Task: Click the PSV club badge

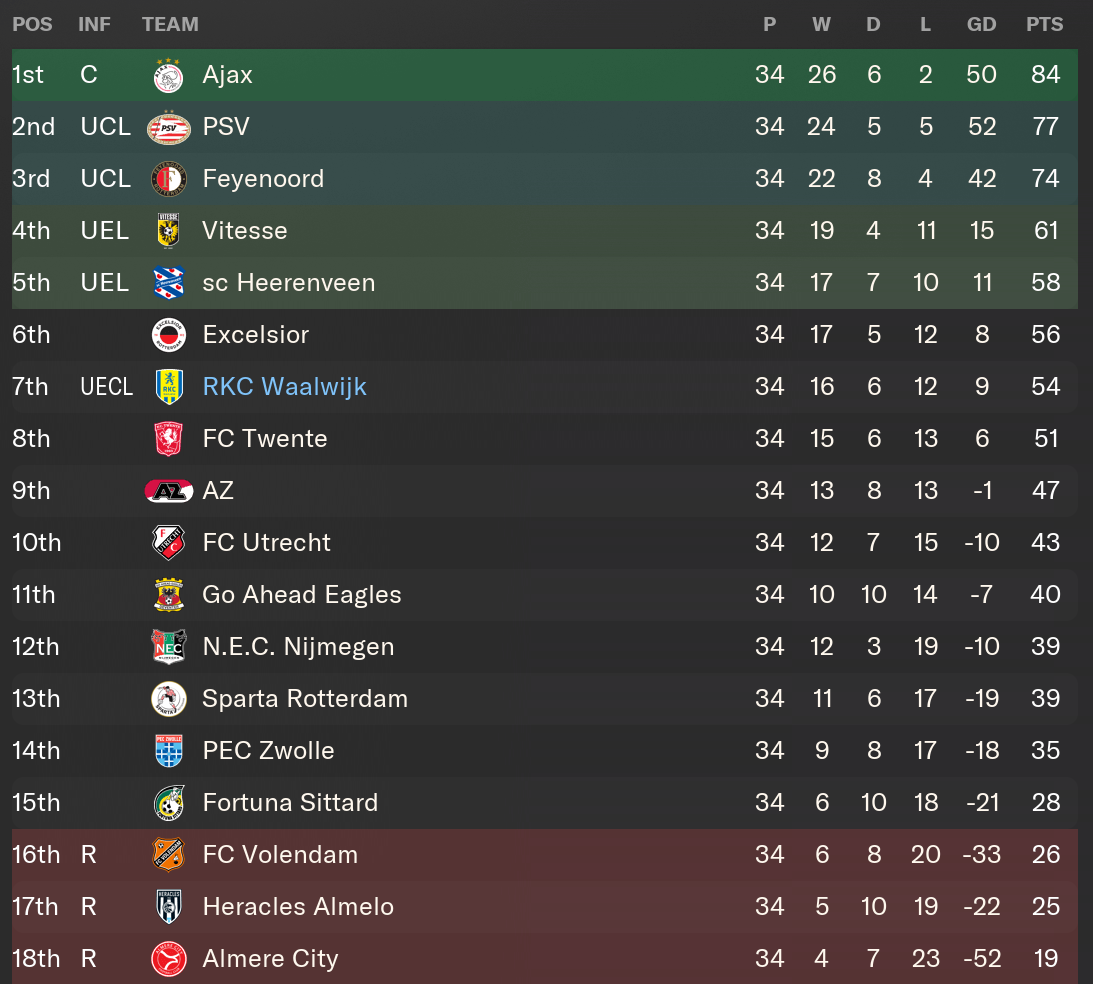Action: coord(168,127)
